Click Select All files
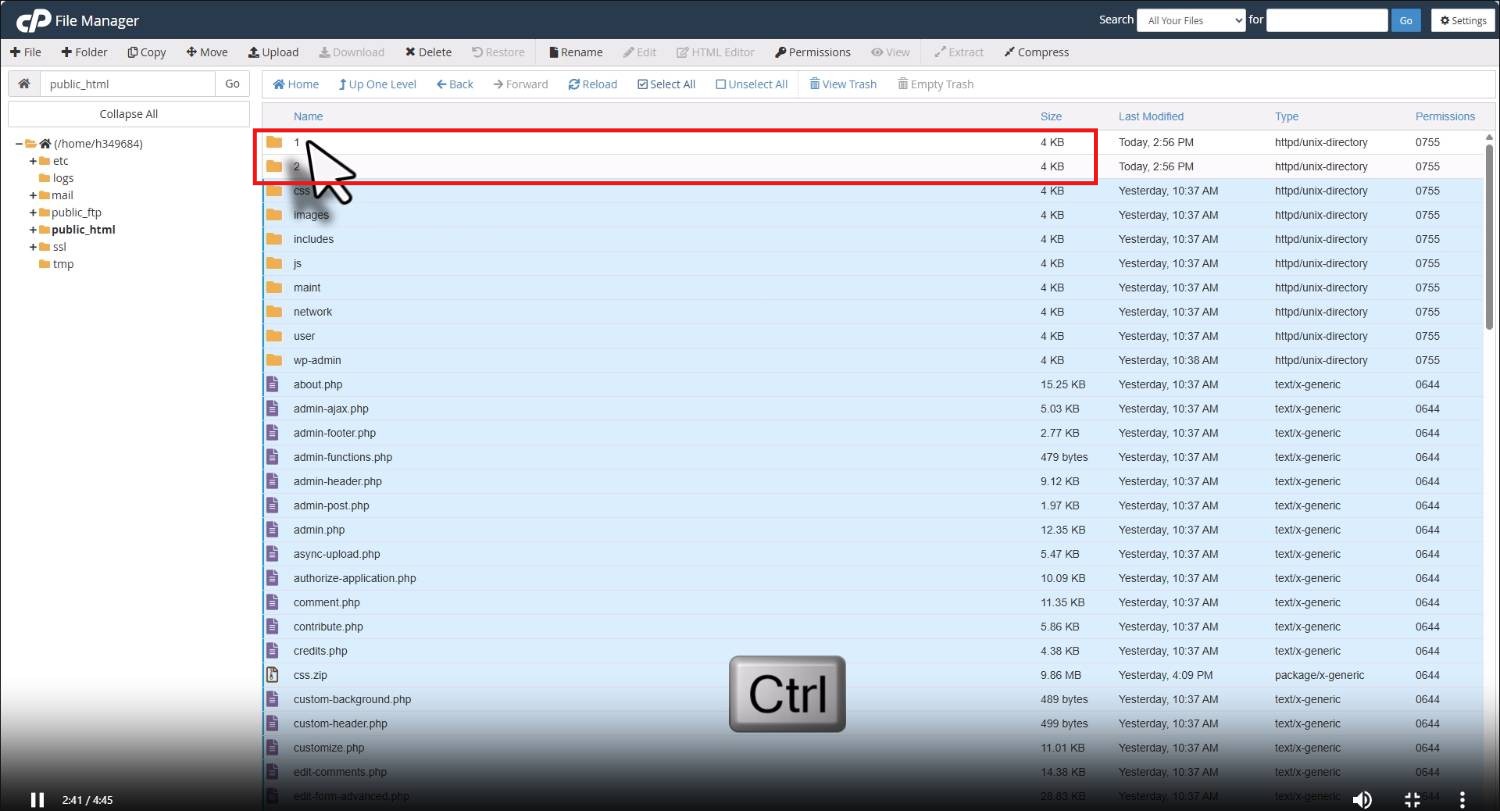This screenshot has height=811, width=1500. (x=666, y=84)
